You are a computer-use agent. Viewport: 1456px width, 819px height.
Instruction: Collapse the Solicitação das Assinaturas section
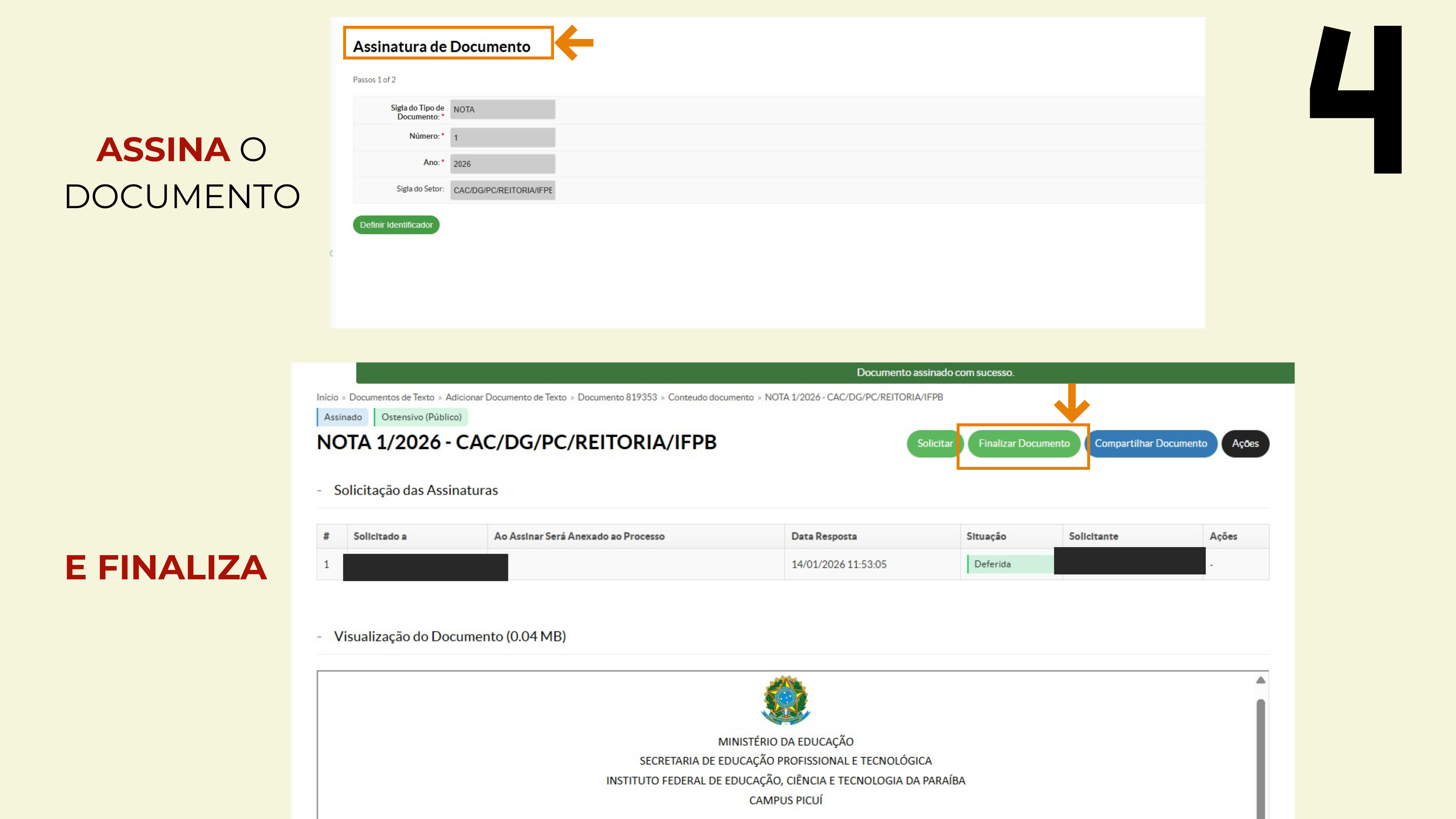[320, 491]
